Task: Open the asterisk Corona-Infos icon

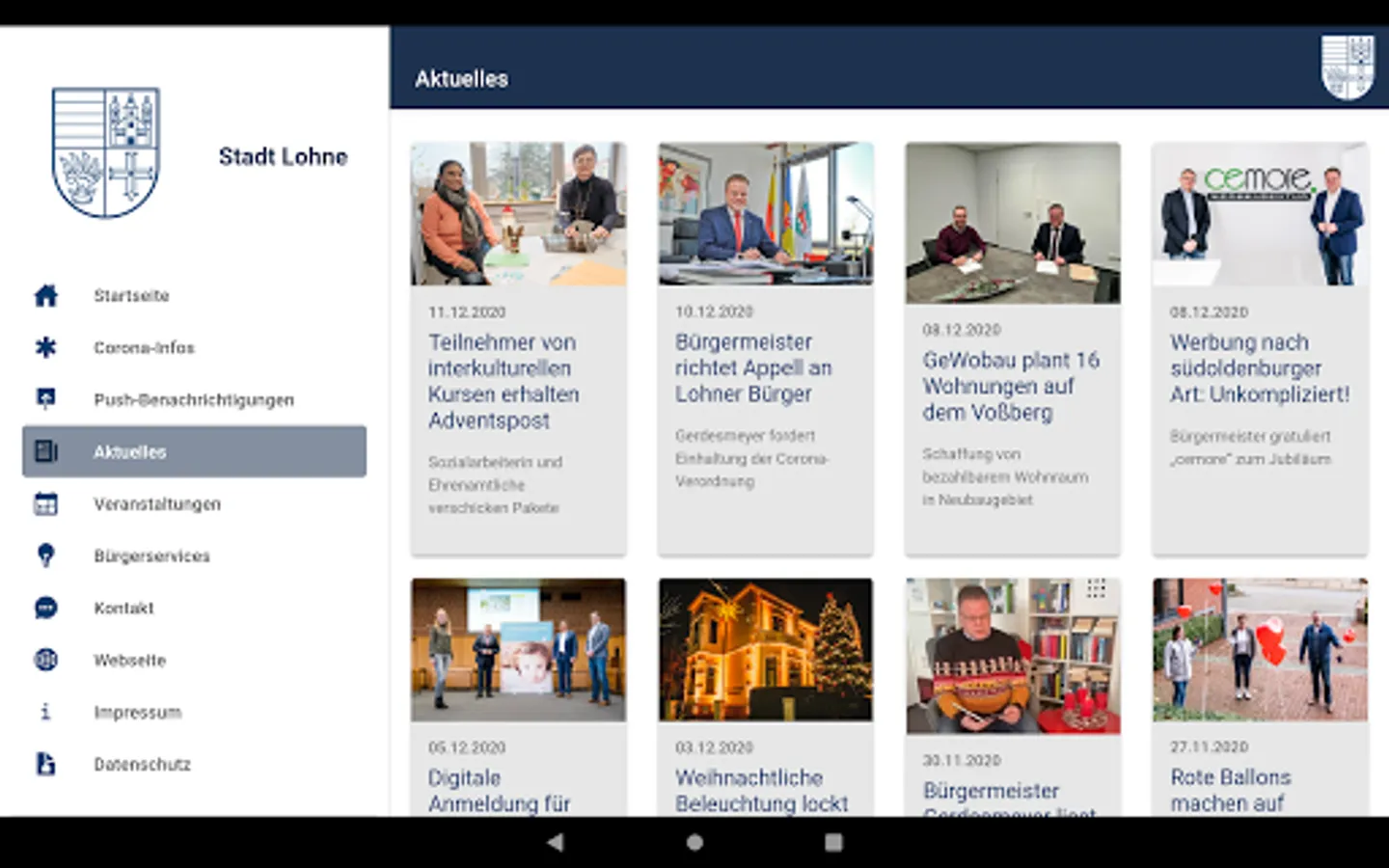Action: (x=45, y=347)
